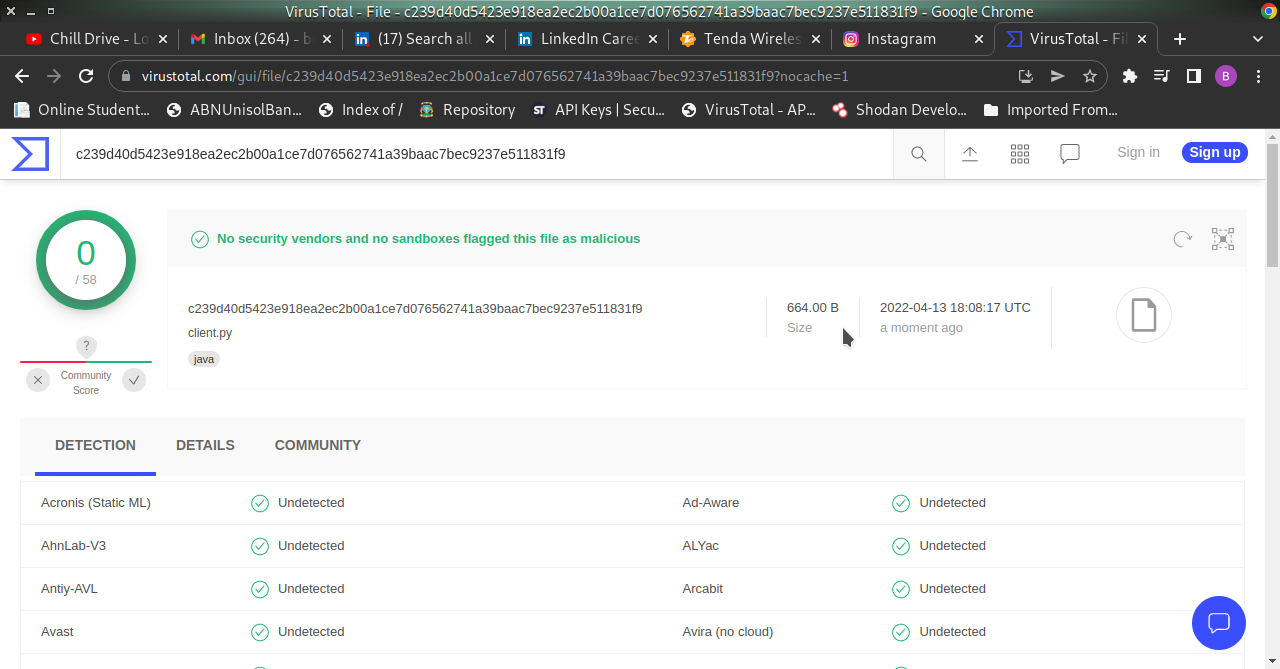Click the VirusTotal logo icon
The image size is (1280, 669).
click(30, 154)
